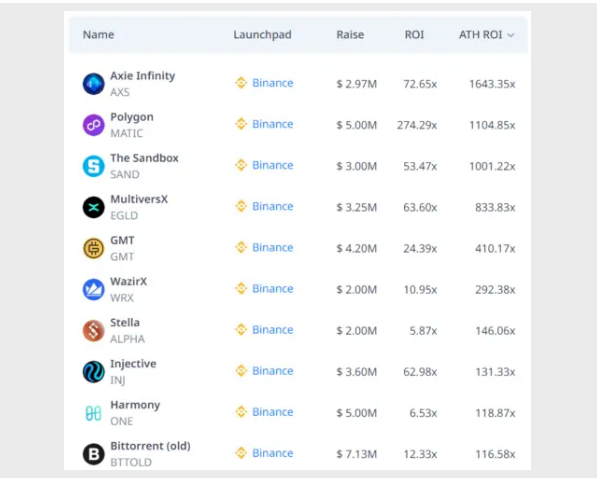This screenshot has width=604, height=479.
Task: Open the Harmony project name
Action: pyautogui.click(x=135, y=405)
